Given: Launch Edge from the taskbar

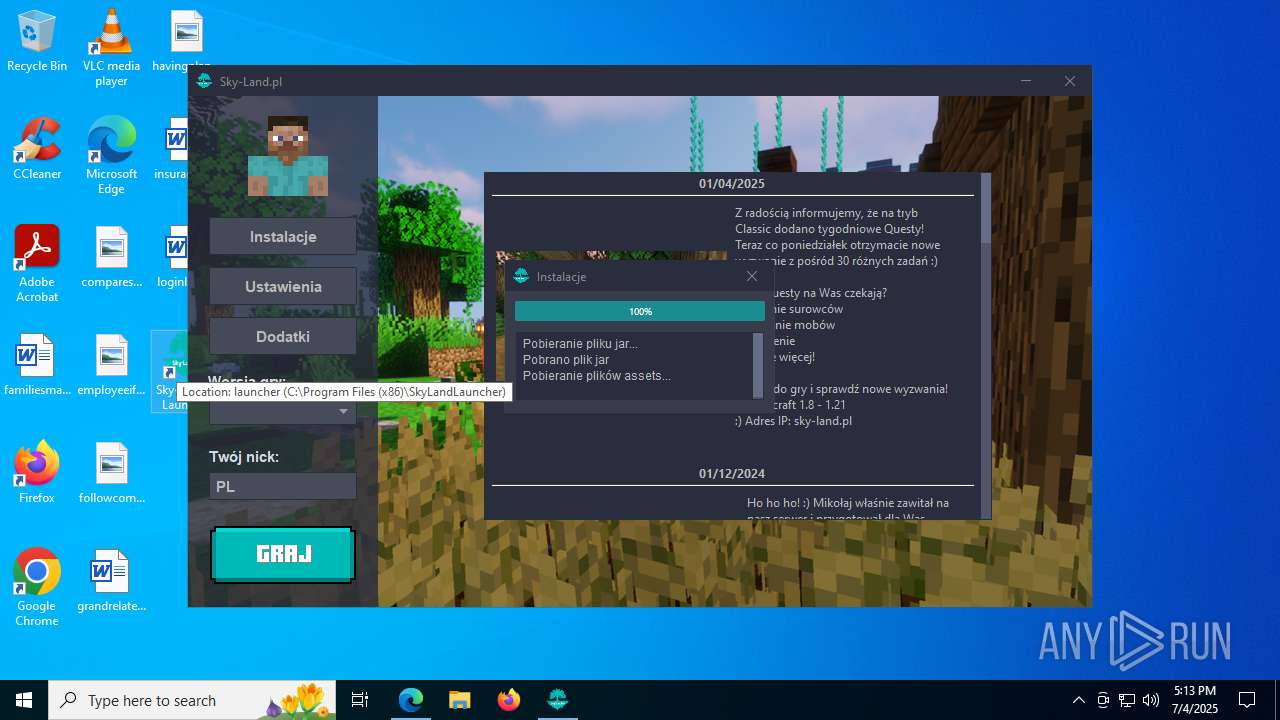Looking at the screenshot, I should point(411,700).
